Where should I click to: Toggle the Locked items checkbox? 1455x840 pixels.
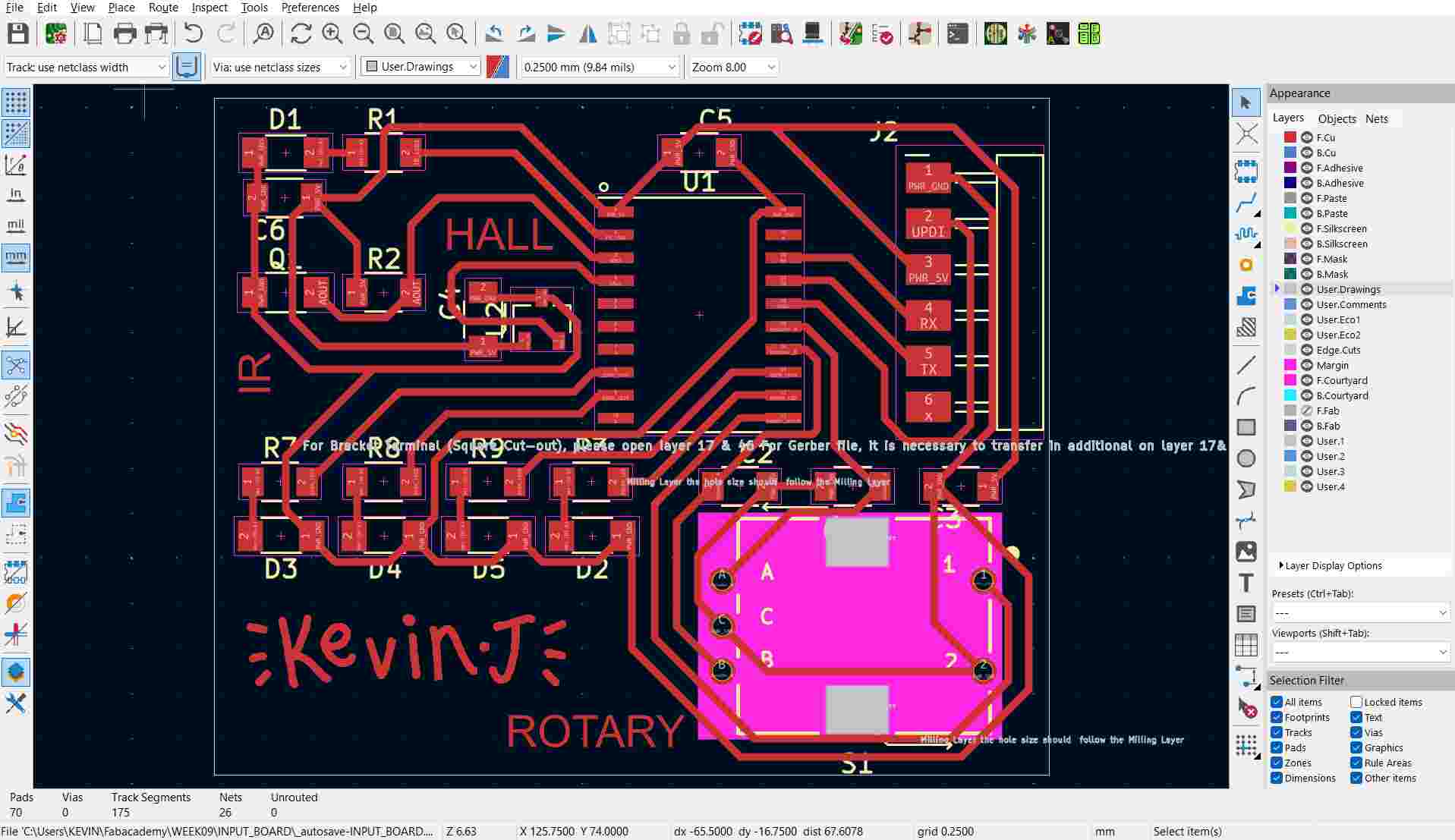(1356, 702)
